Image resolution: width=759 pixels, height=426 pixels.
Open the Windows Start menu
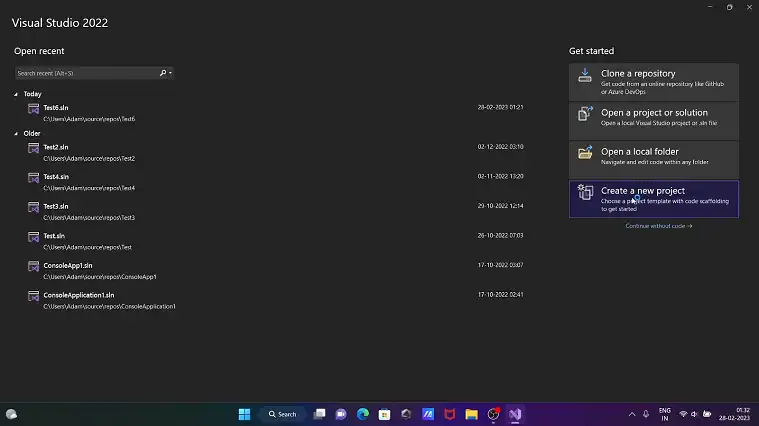pyautogui.click(x=244, y=414)
